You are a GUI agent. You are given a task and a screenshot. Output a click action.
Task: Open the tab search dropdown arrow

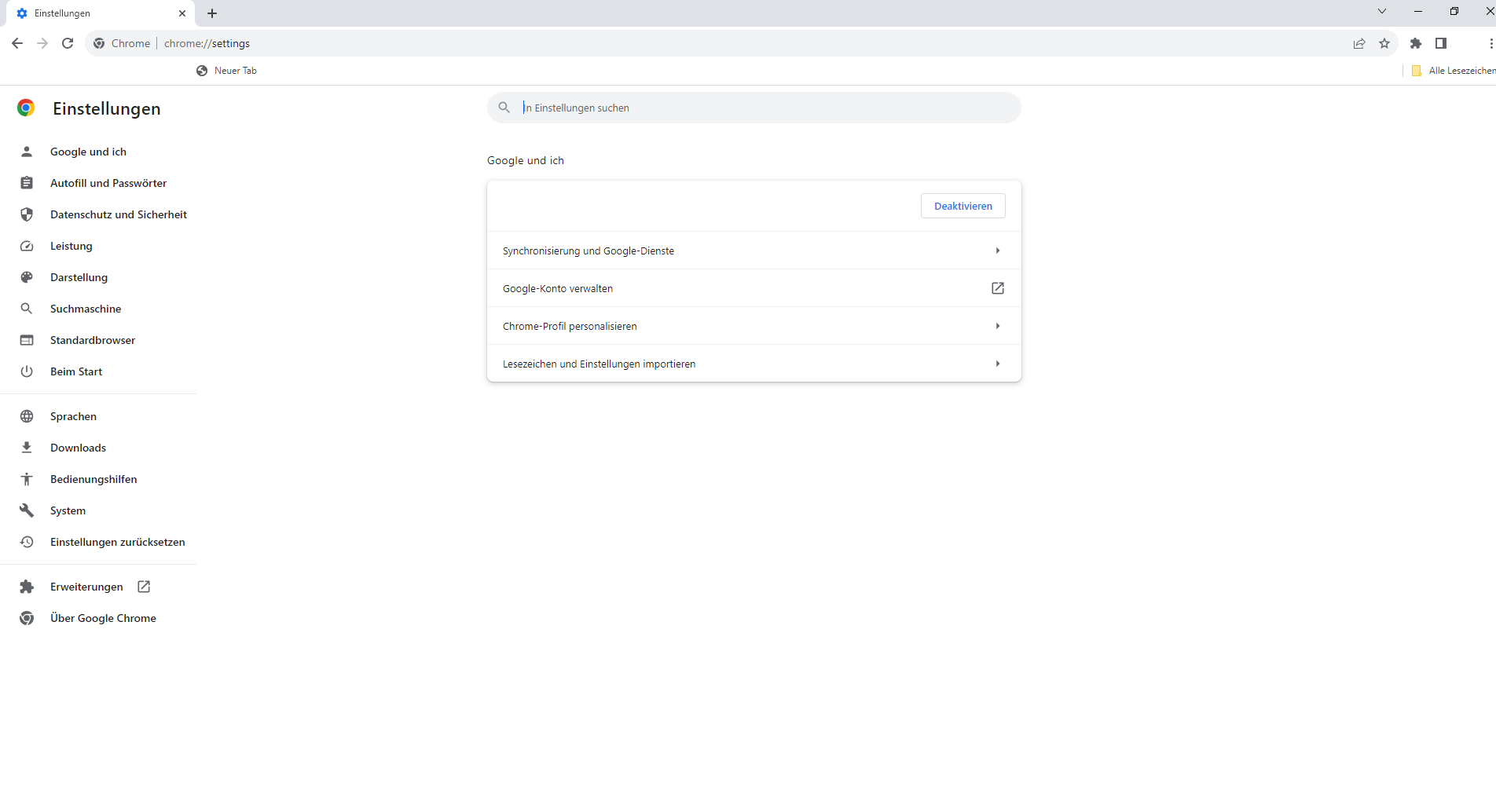click(x=1382, y=12)
